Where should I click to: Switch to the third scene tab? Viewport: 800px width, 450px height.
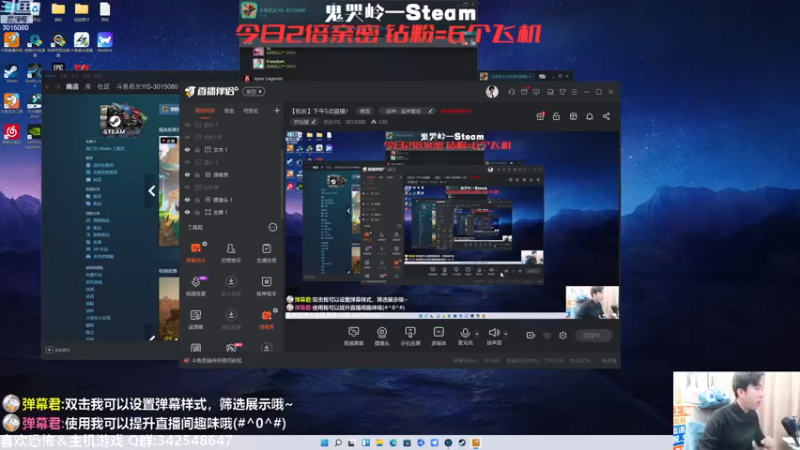251,111
